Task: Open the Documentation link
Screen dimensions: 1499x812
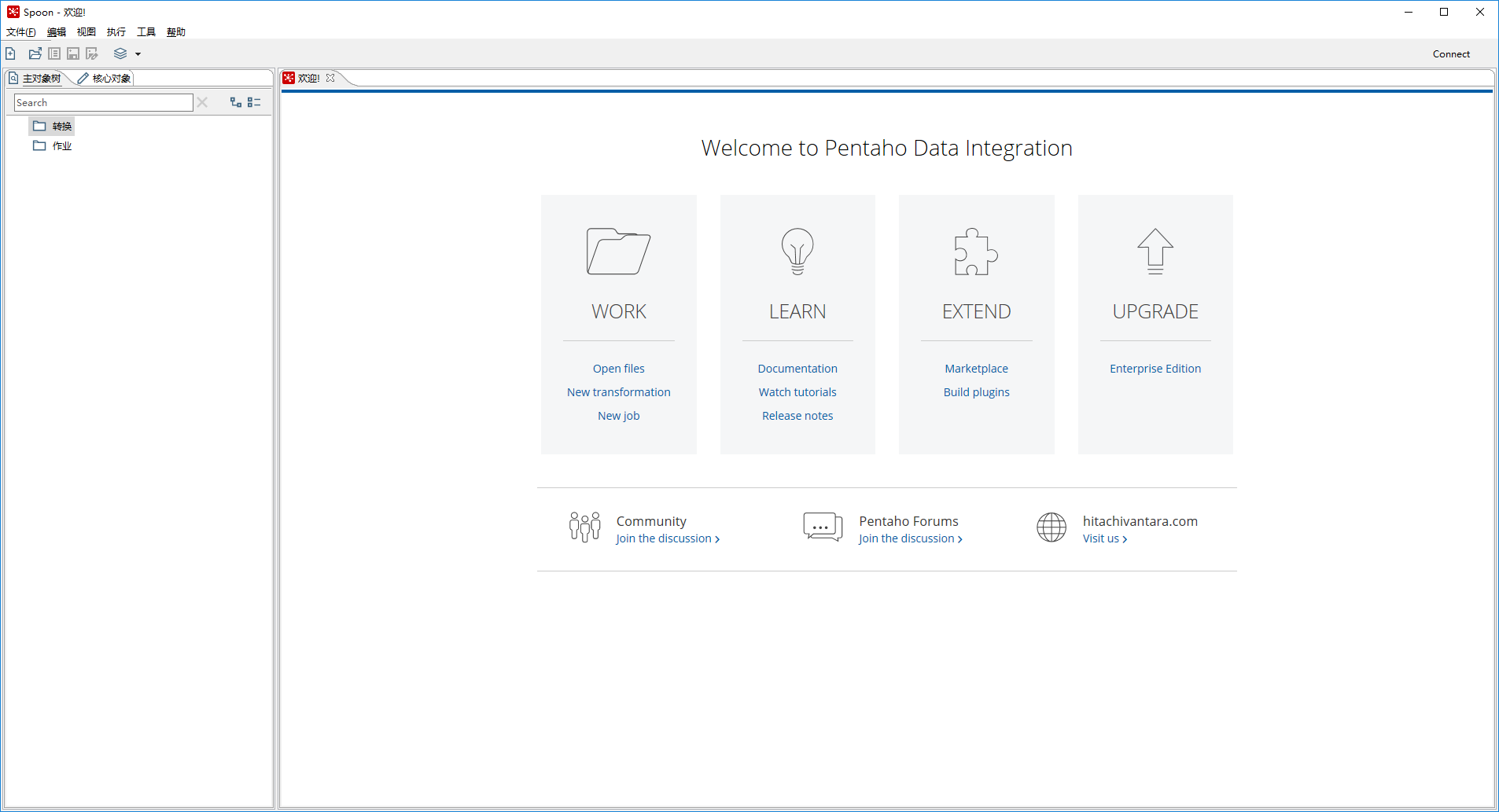Action: coord(797,369)
